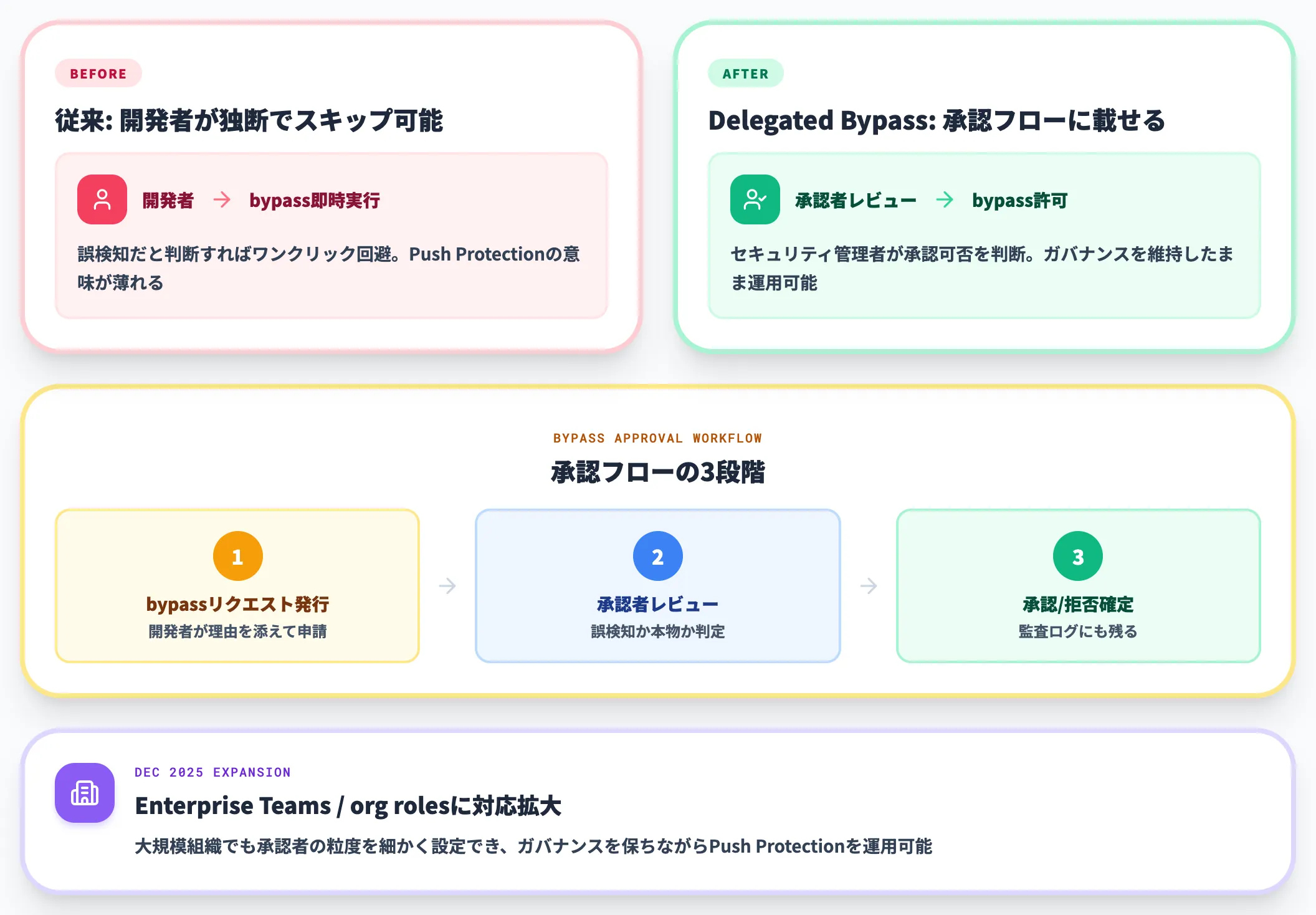The width and height of the screenshot is (1316, 915).
Task: Click the AFTER badge
Action: [x=746, y=74]
